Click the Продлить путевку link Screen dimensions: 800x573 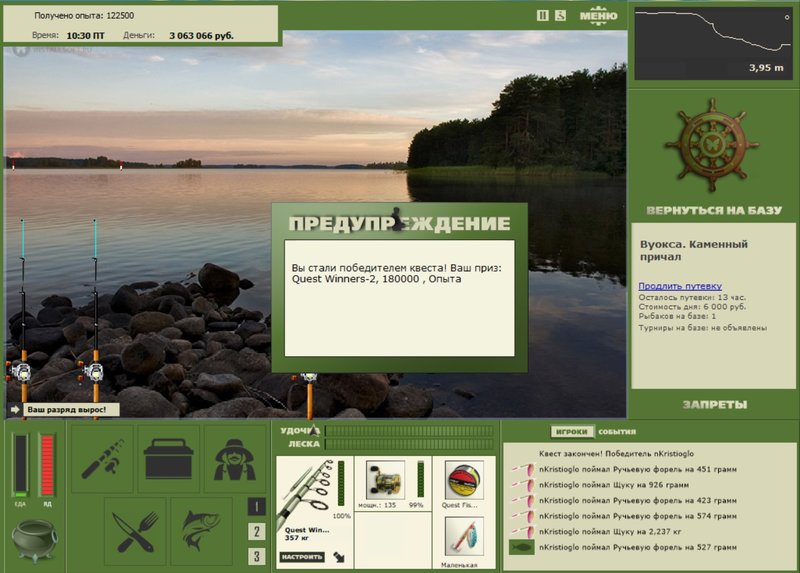click(x=680, y=286)
